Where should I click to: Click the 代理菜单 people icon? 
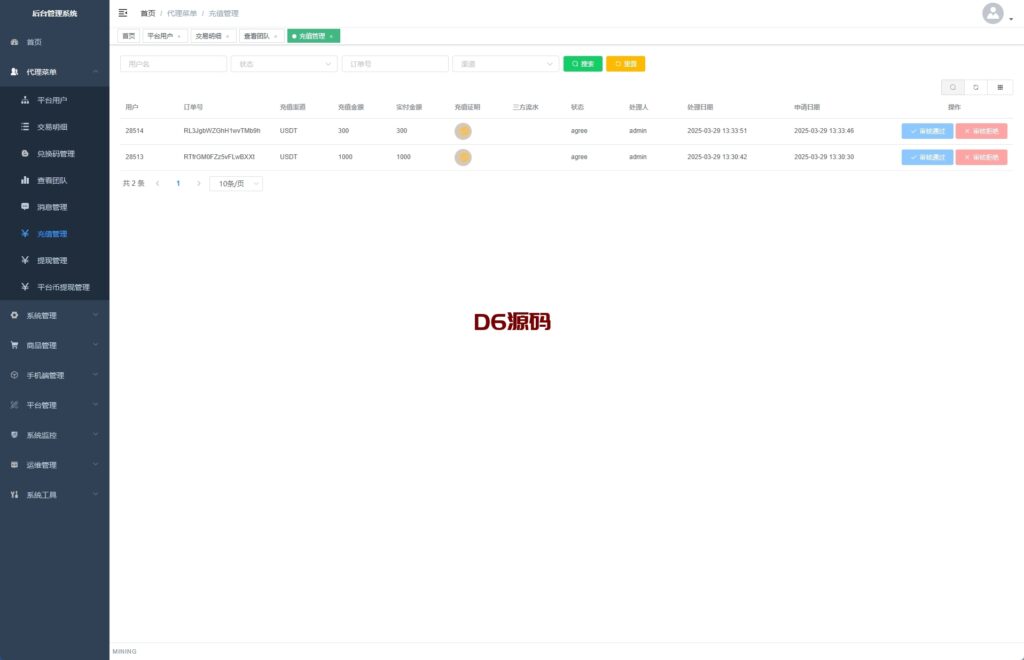(14, 72)
